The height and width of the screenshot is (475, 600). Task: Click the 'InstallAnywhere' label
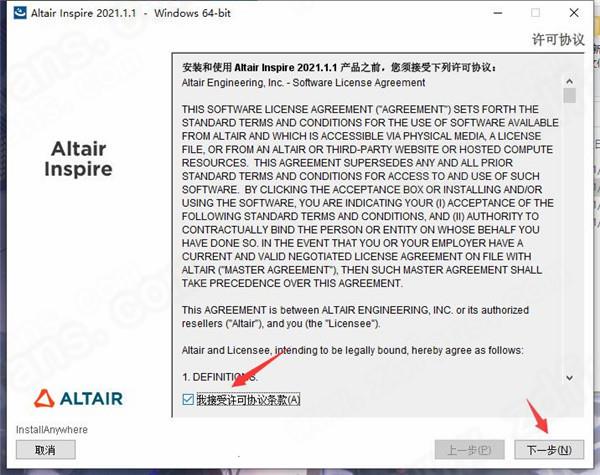pos(52,430)
